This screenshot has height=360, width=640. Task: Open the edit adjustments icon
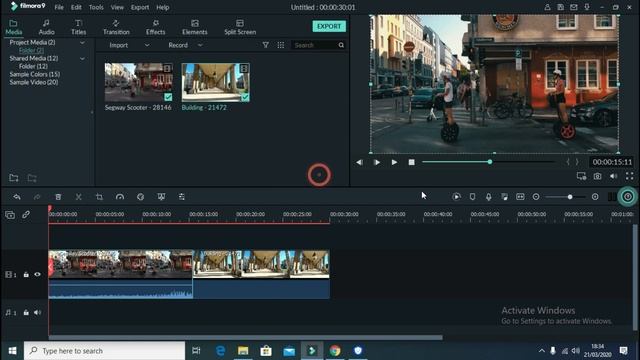pyautogui.click(x=182, y=197)
